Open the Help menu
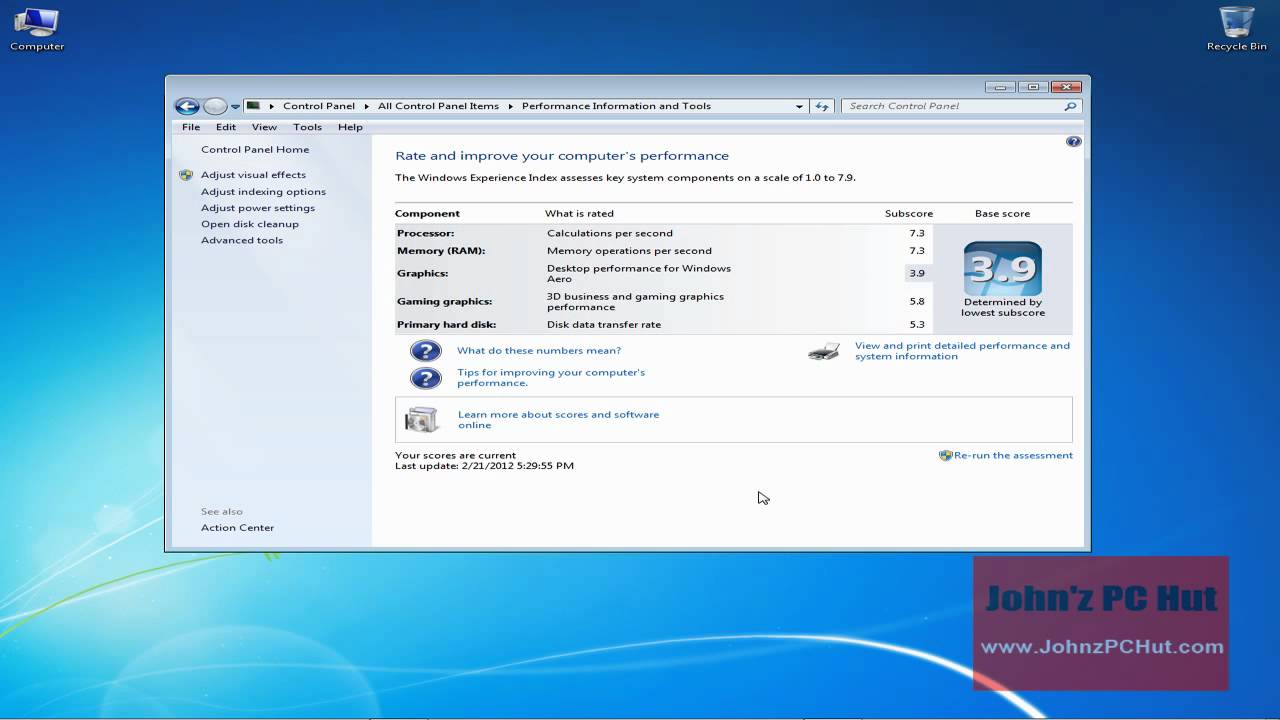 350,127
